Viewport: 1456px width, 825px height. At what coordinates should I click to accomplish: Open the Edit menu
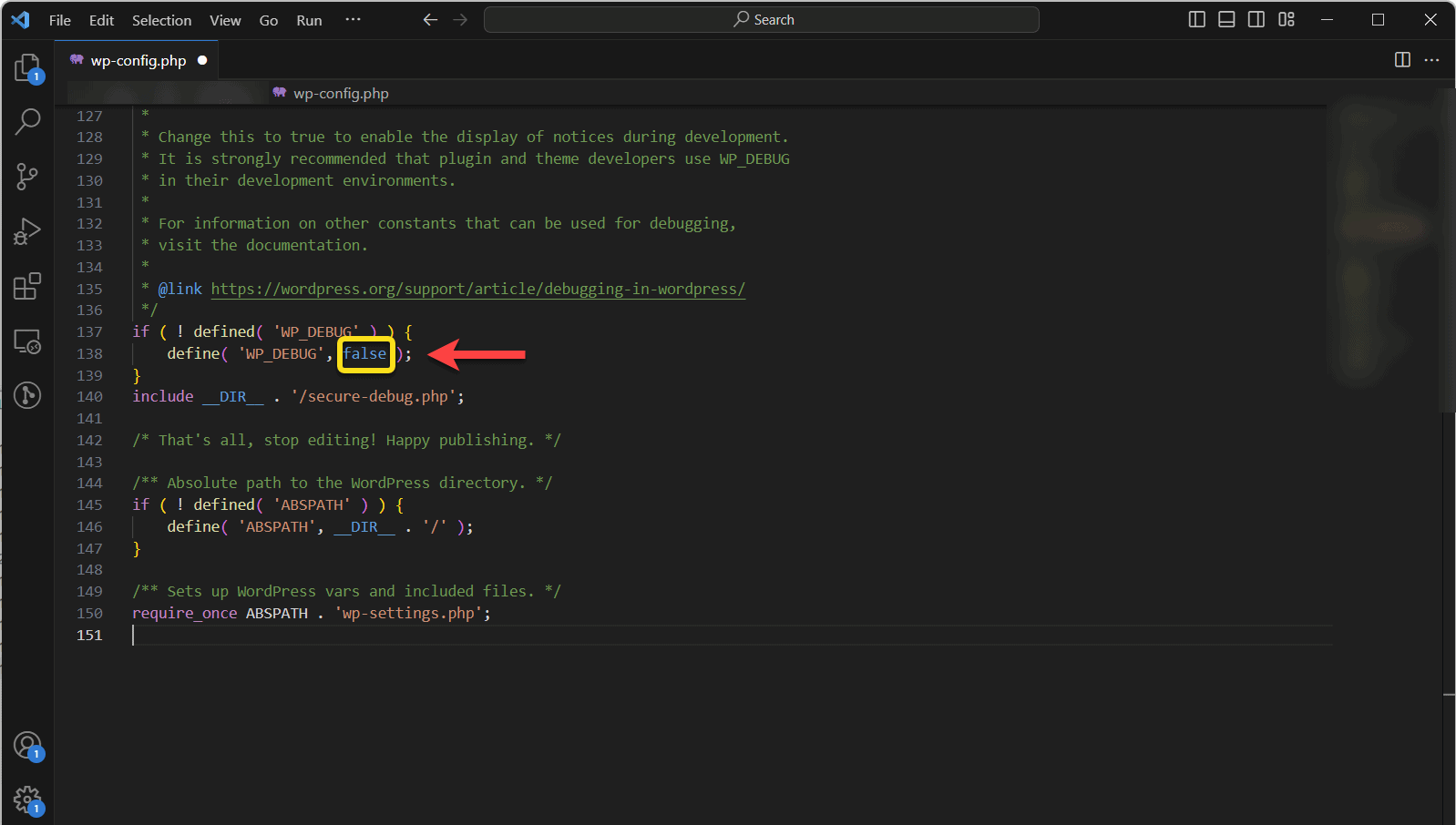click(101, 20)
